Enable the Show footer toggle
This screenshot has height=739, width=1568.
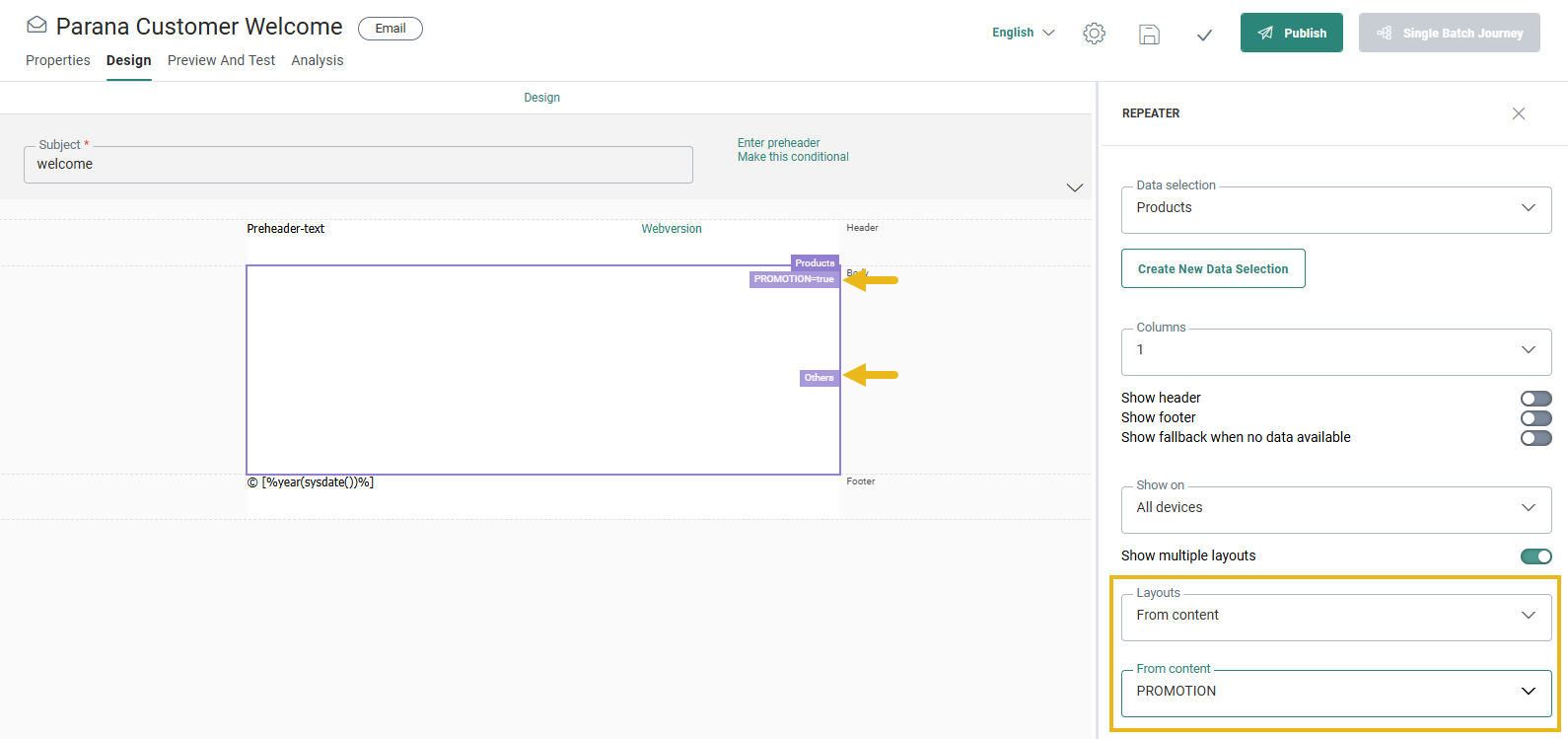[x=1535, y=418]
